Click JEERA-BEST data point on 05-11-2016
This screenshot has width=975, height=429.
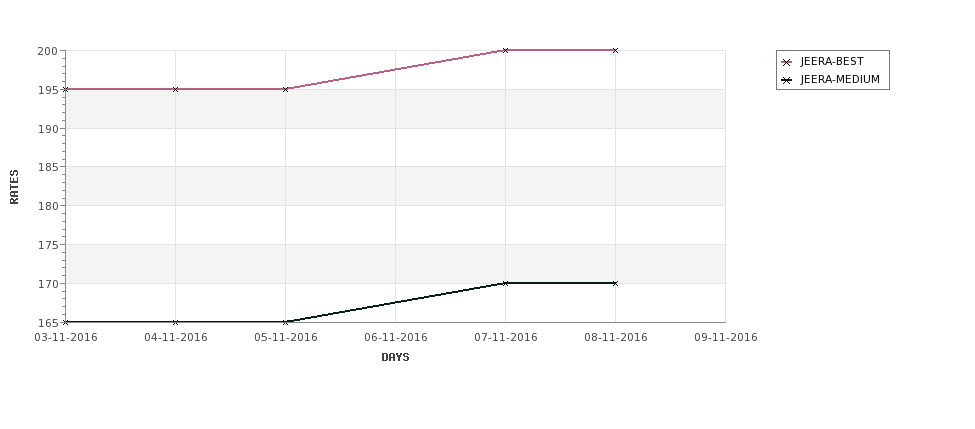(x=285, y=90)
